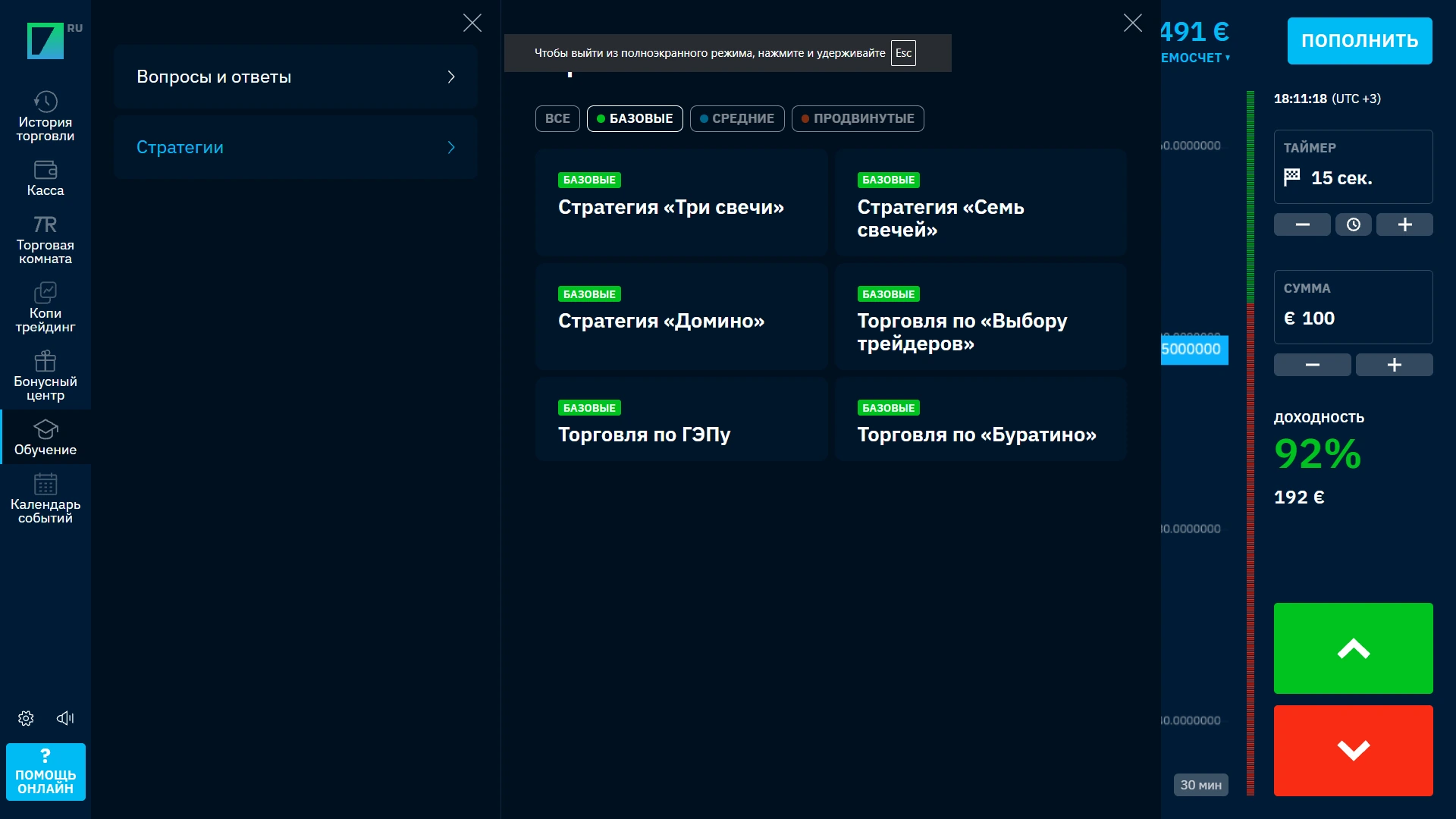
Task: Click the ТАЙМЕР 15 сек. field
Action: (1354, 167)
